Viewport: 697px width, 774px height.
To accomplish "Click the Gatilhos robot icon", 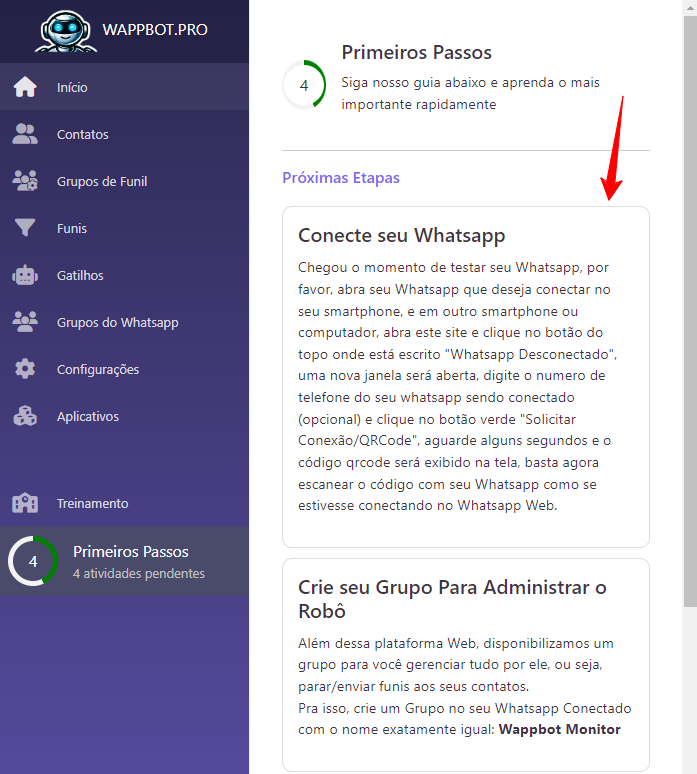I will pos(25,275).
